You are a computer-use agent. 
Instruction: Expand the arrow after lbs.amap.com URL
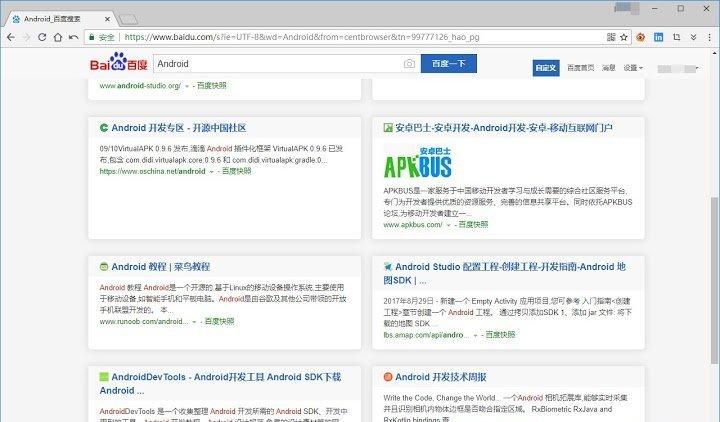(x=475, y=335)
